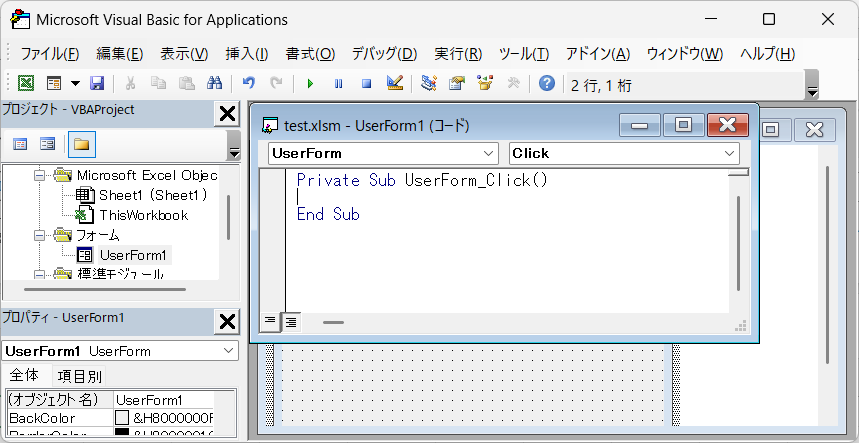
Task: Undo the last action
Action: coord(249,83)
